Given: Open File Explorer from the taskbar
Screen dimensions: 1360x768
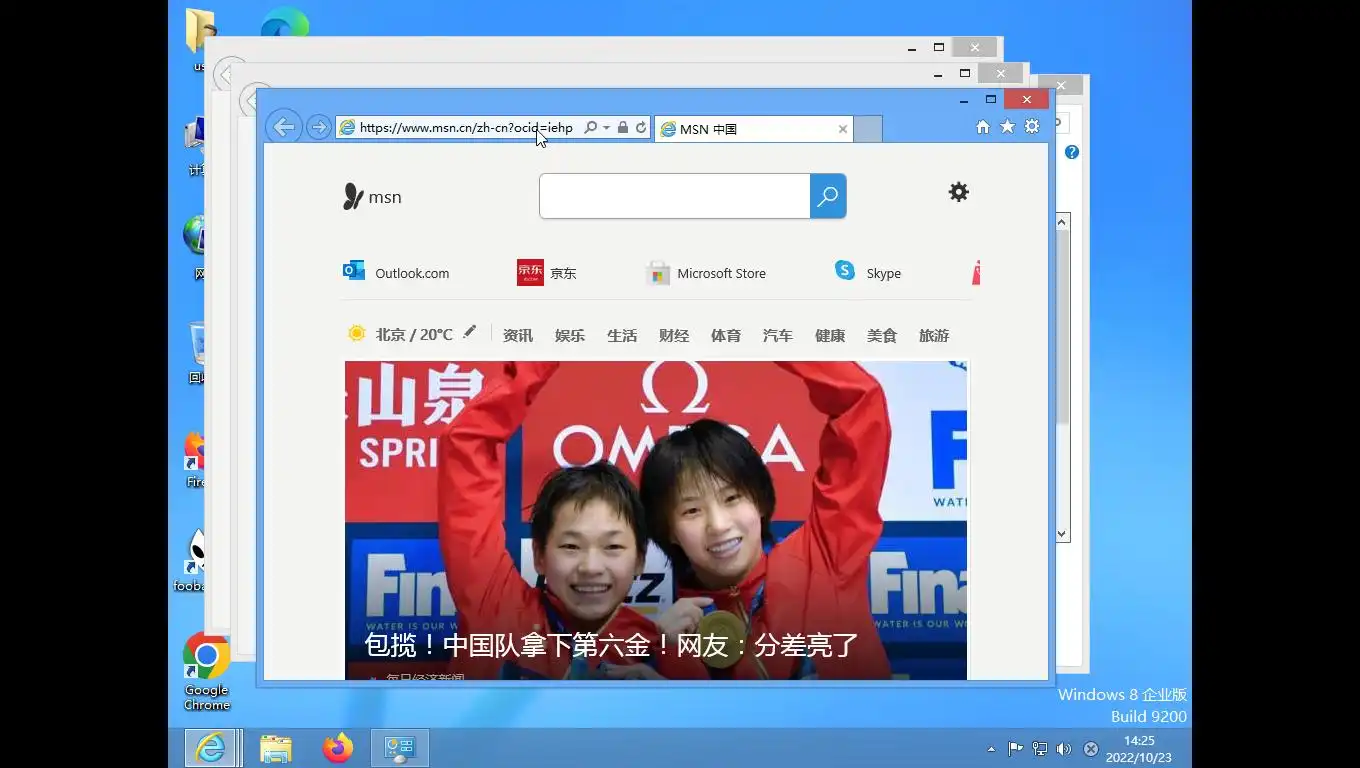Looking at the screenshot, I should [x=276, y=748].
